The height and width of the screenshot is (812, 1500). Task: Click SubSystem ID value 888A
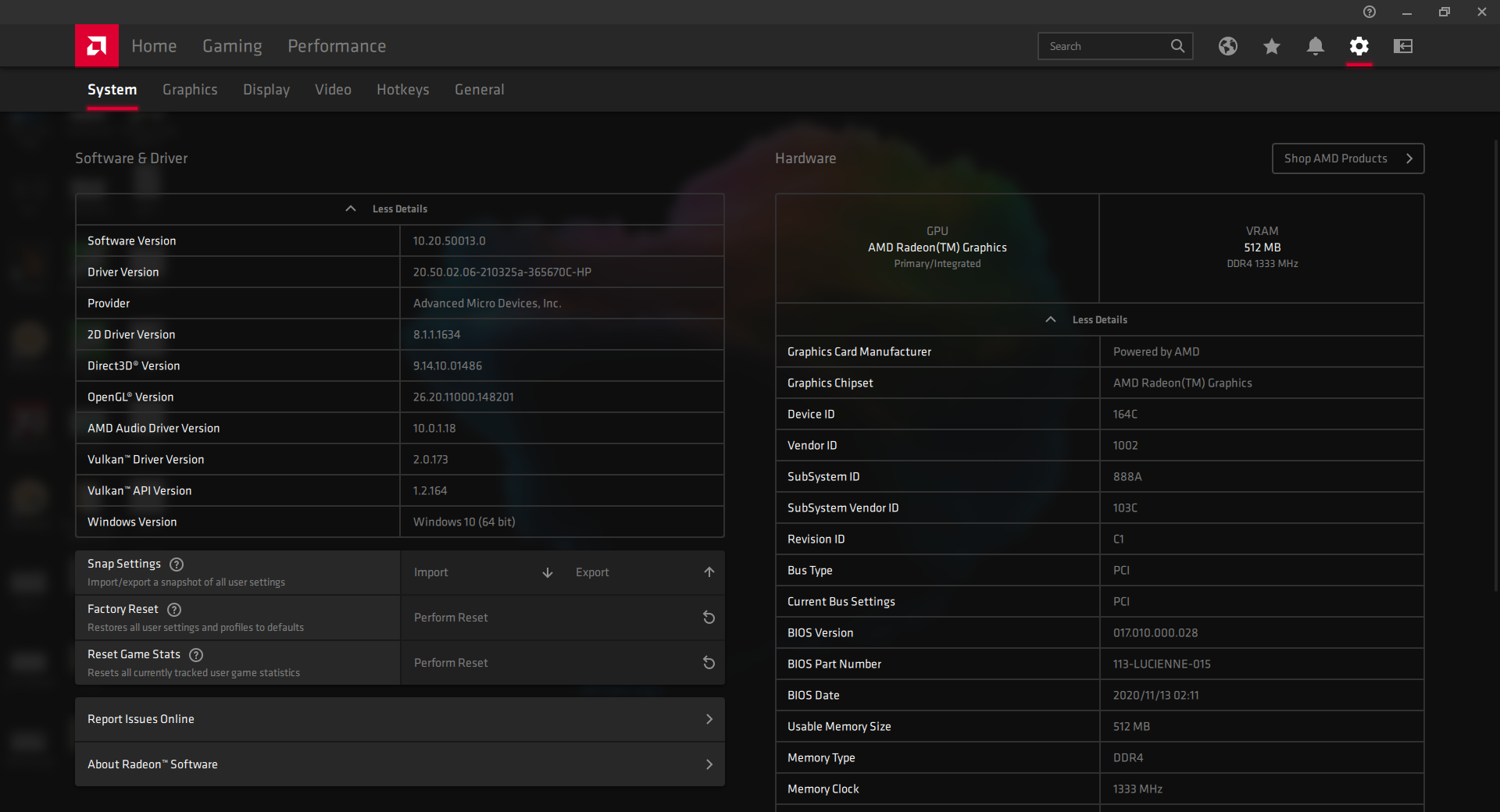pos(1127,477)
